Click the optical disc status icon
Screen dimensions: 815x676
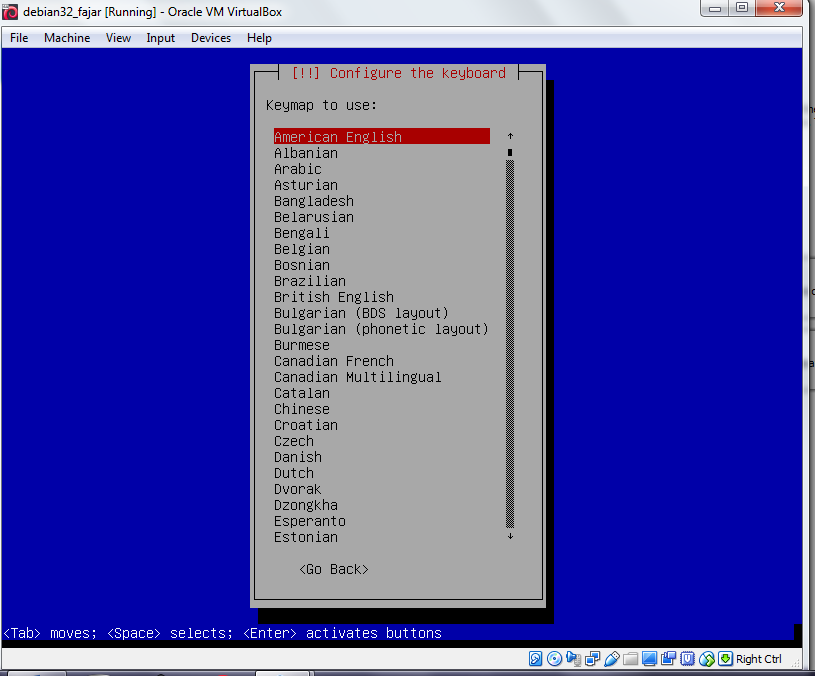[555, 659]
